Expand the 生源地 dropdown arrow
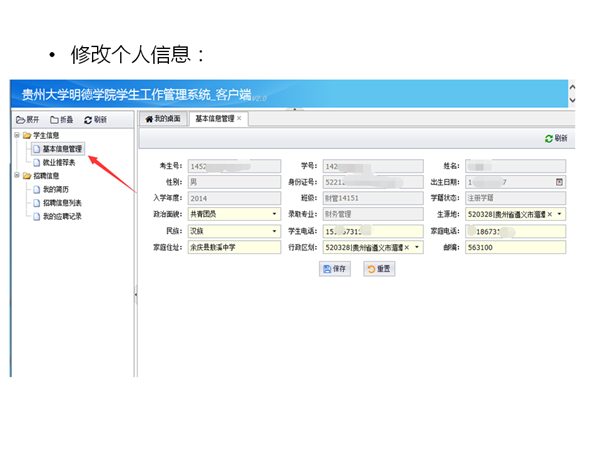Screen dimensions: 600x450 coord(560,214)
